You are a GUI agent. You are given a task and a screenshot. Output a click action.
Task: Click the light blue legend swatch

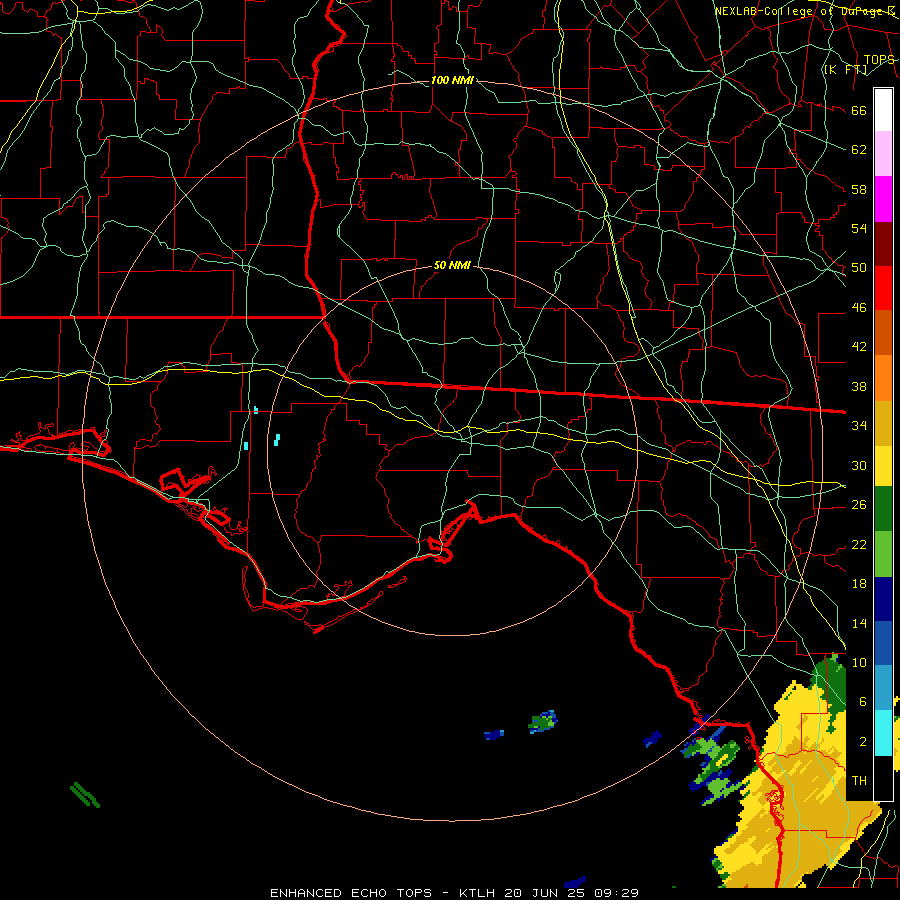point(883,688)
